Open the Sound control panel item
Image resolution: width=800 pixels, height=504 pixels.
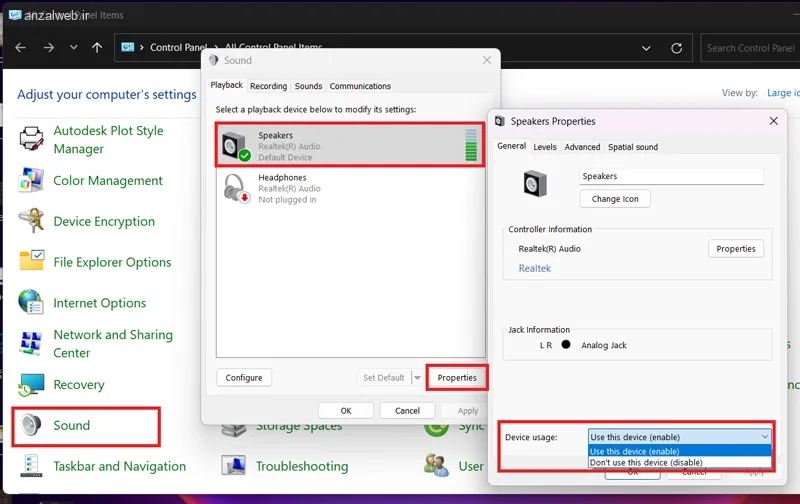tap(71, 425)
